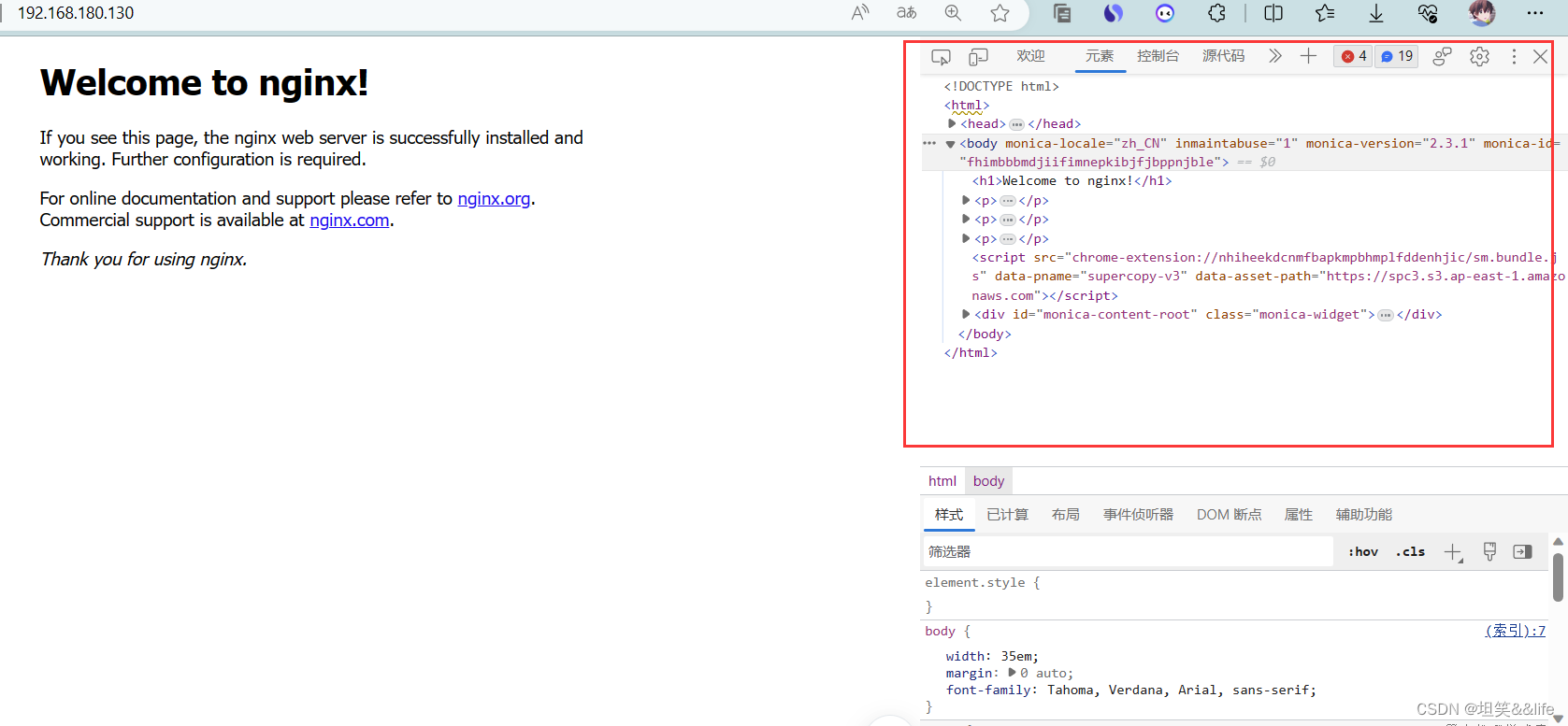The width and height of the screenshot is (1568, 726).
Task: Expand the monica-content-root div node
Action: click(x=966, y=314)
